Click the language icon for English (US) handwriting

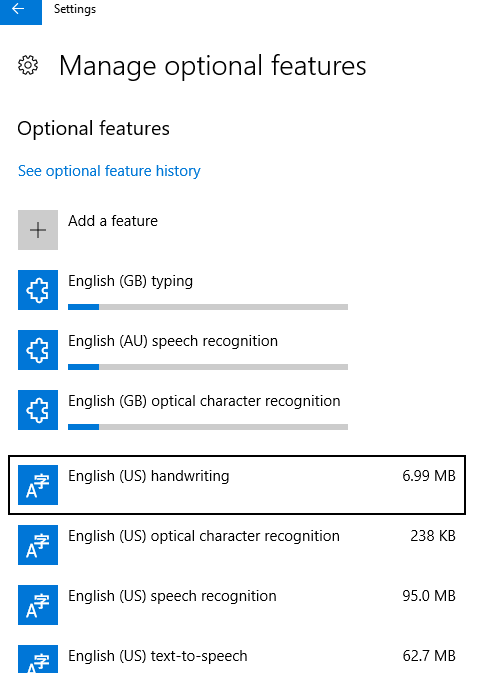[x=38, y=485]
